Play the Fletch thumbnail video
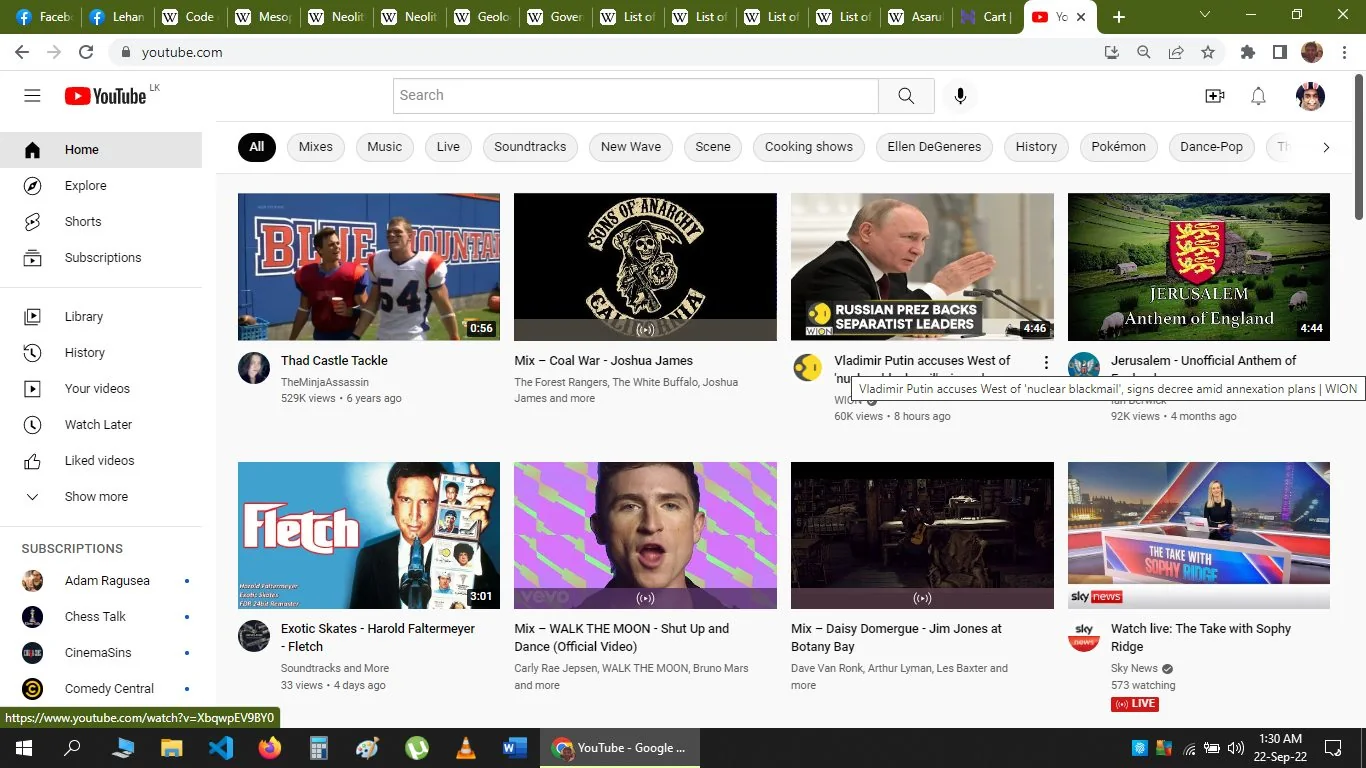 pyautogui.click(x=369, y=535)
